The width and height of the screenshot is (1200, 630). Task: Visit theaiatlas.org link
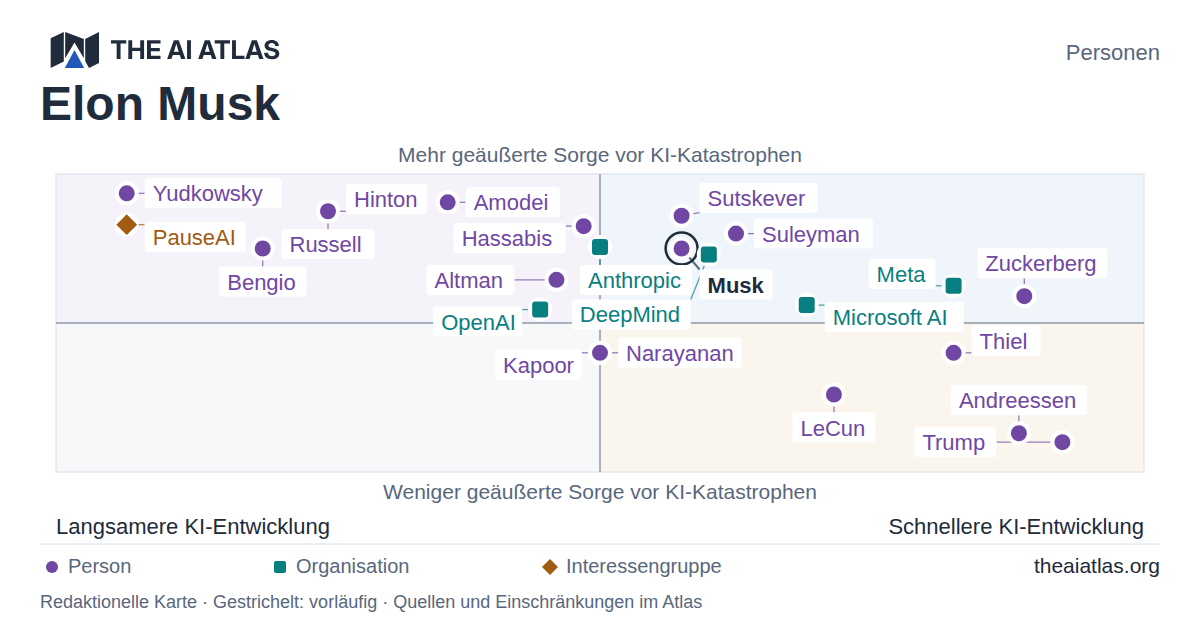pyautogui.click(x=1097, y=567)
